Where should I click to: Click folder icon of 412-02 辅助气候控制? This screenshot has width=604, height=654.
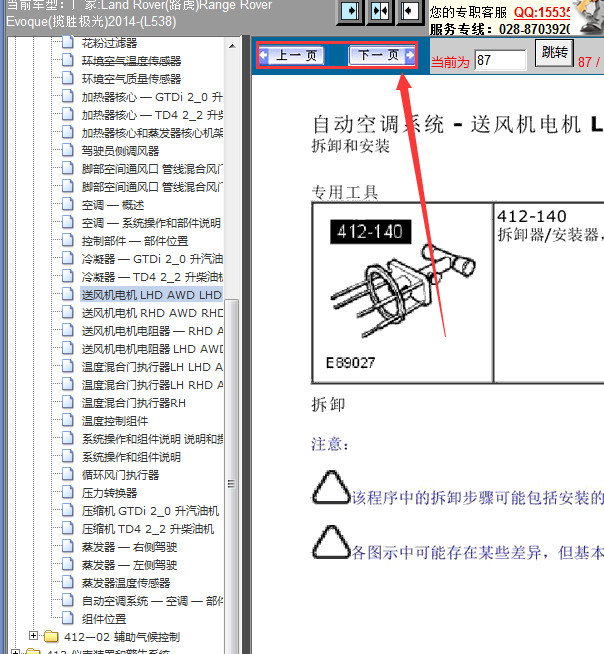click(51, 636)
